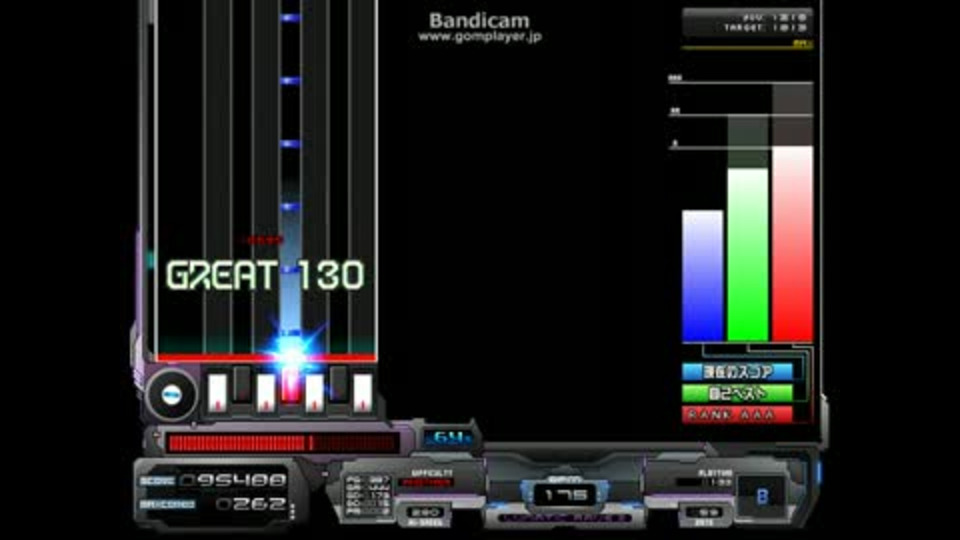The width and height of the screenshot is (960, 540).
Task: Click the BPM display showing 175
Action: point(564,495)
